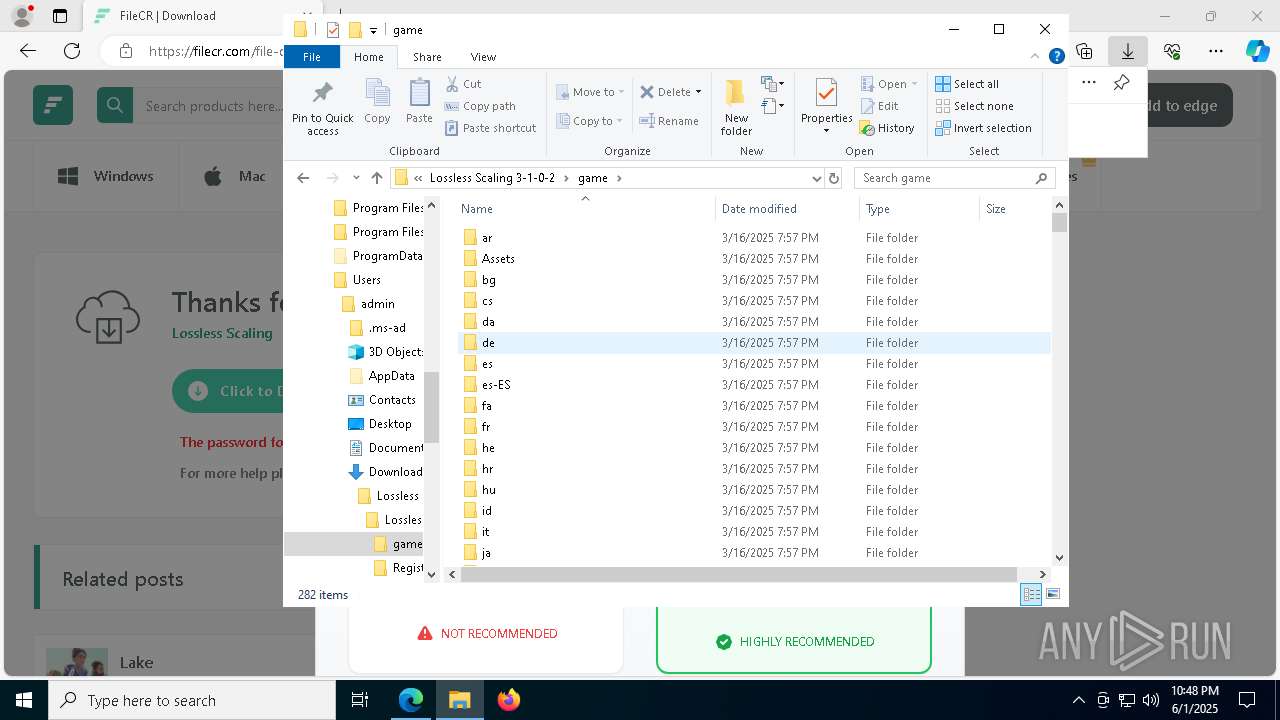Expand the Open dropdown arrow

coord(915,84)
